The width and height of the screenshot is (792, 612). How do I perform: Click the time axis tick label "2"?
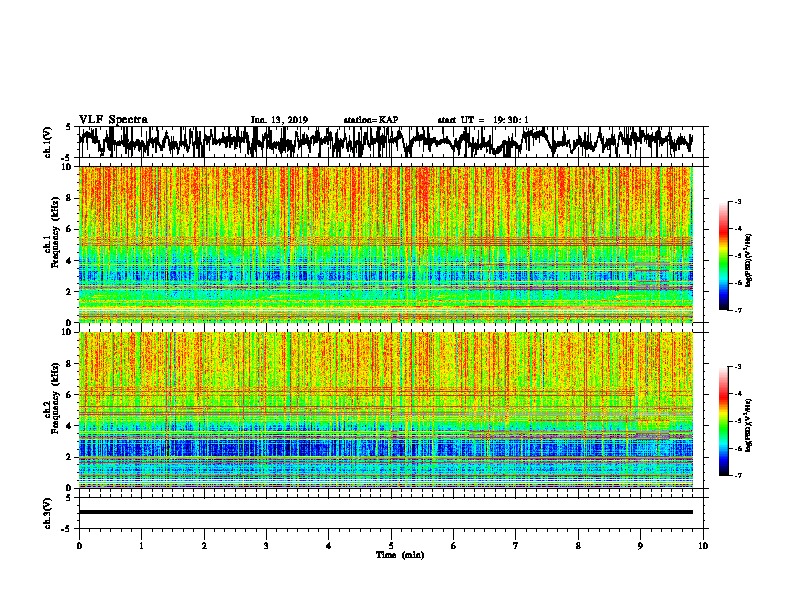coord(204,546)
